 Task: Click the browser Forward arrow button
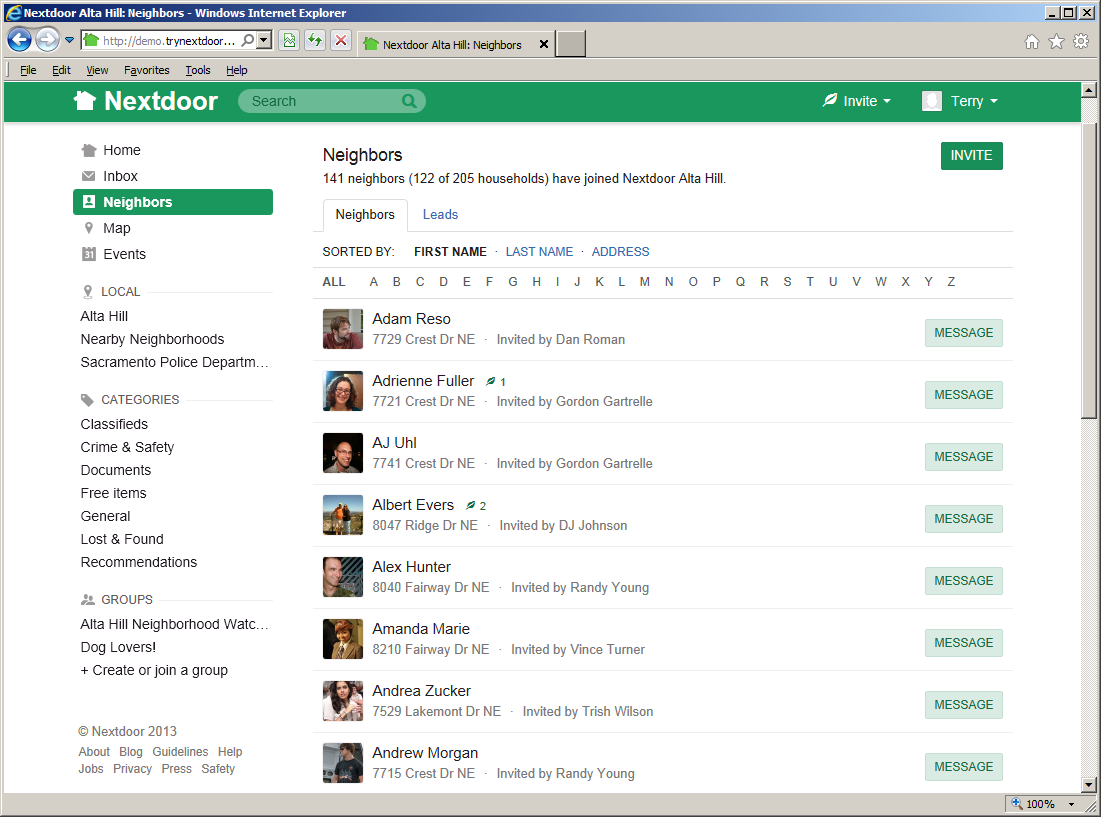coord(47,40)
